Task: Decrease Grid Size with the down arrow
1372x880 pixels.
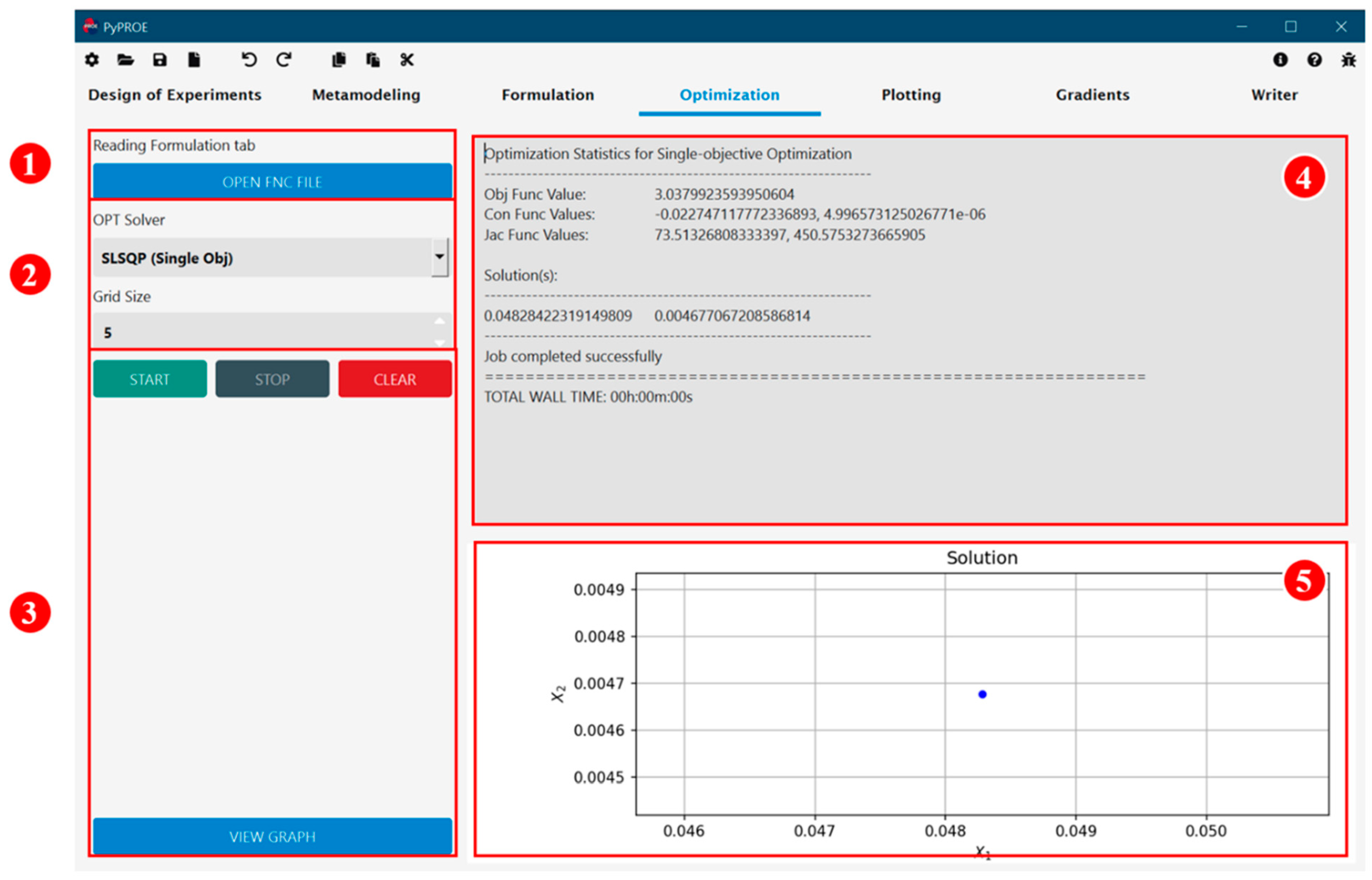Action: [x=439, y=342]
